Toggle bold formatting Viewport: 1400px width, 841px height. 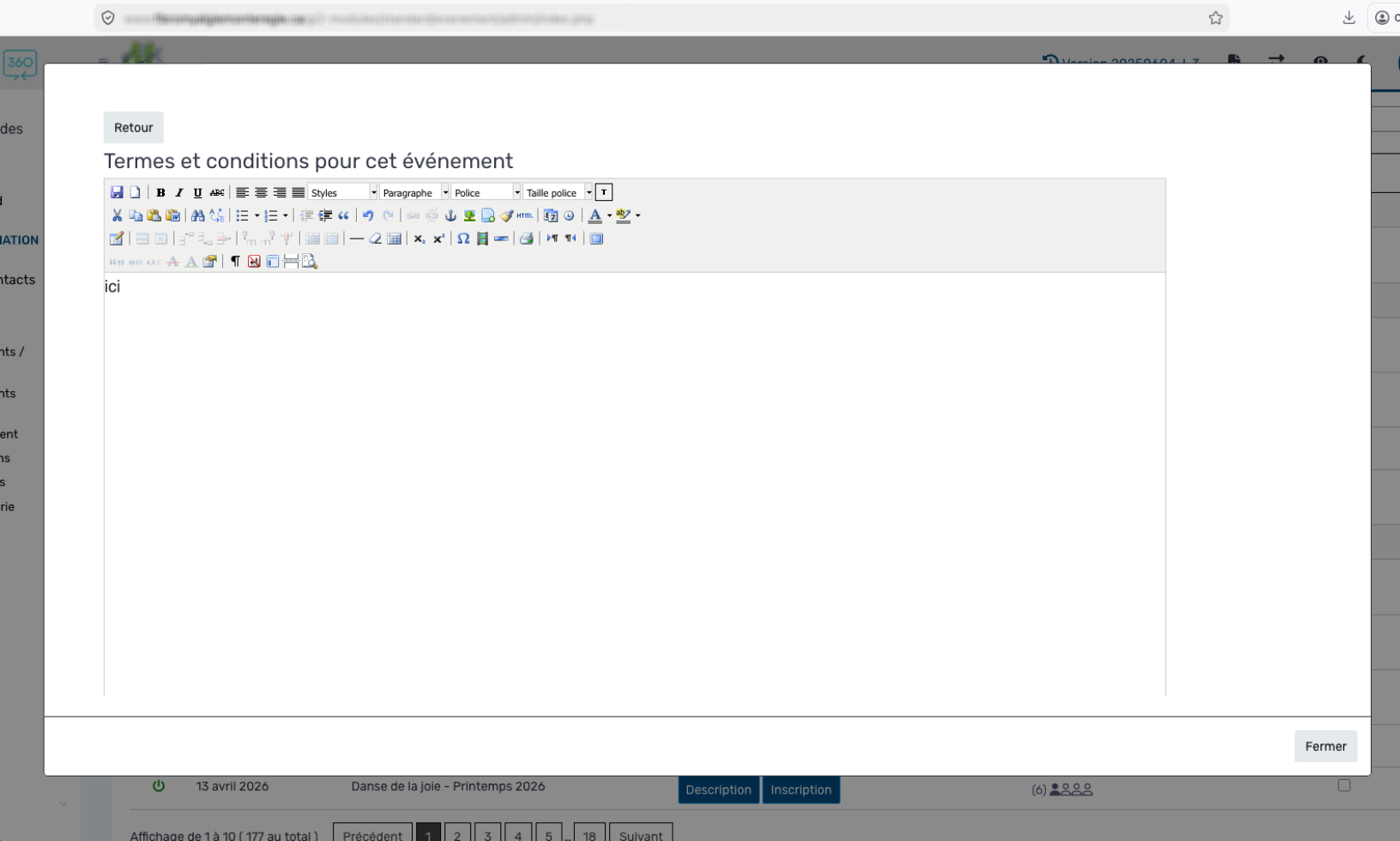point(160,192)
